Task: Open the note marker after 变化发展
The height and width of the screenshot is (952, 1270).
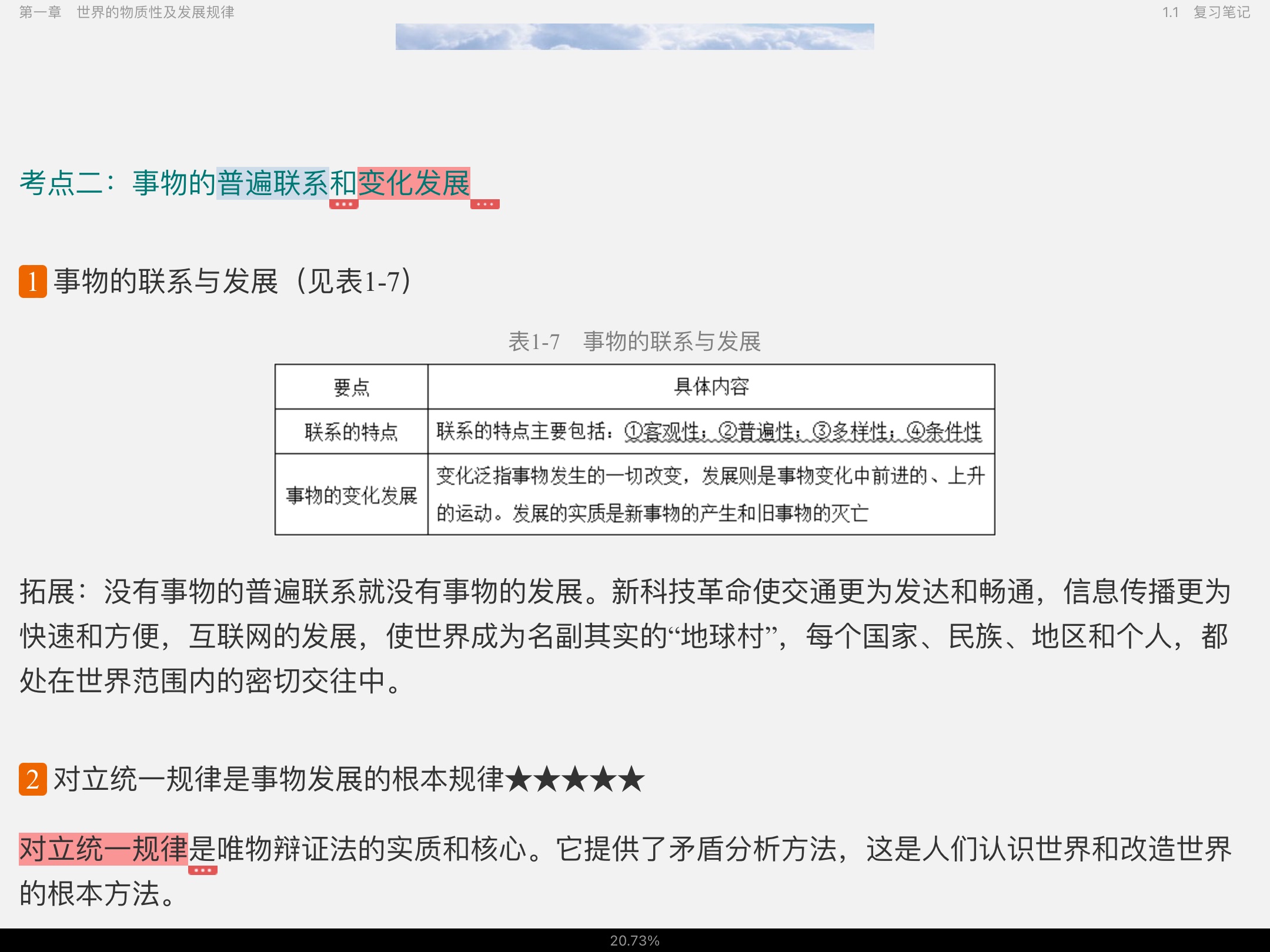Action: [x=484, y=205]
